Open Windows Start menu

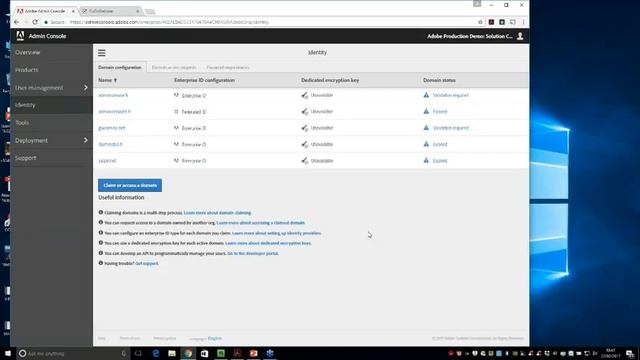click(8, 353)
